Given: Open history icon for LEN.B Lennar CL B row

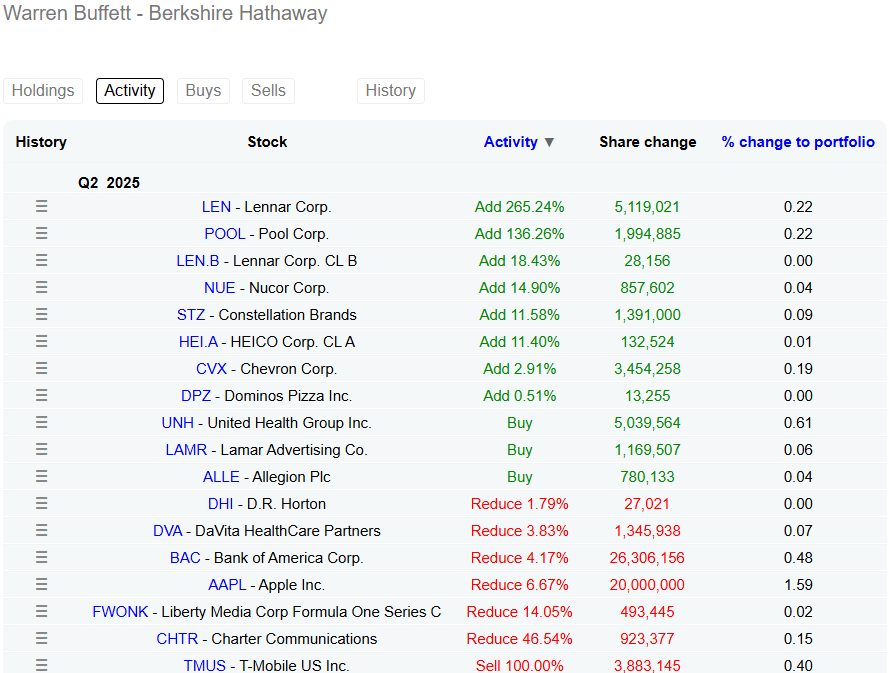Looking at the screenshot, I should click(x=41, y=260).
